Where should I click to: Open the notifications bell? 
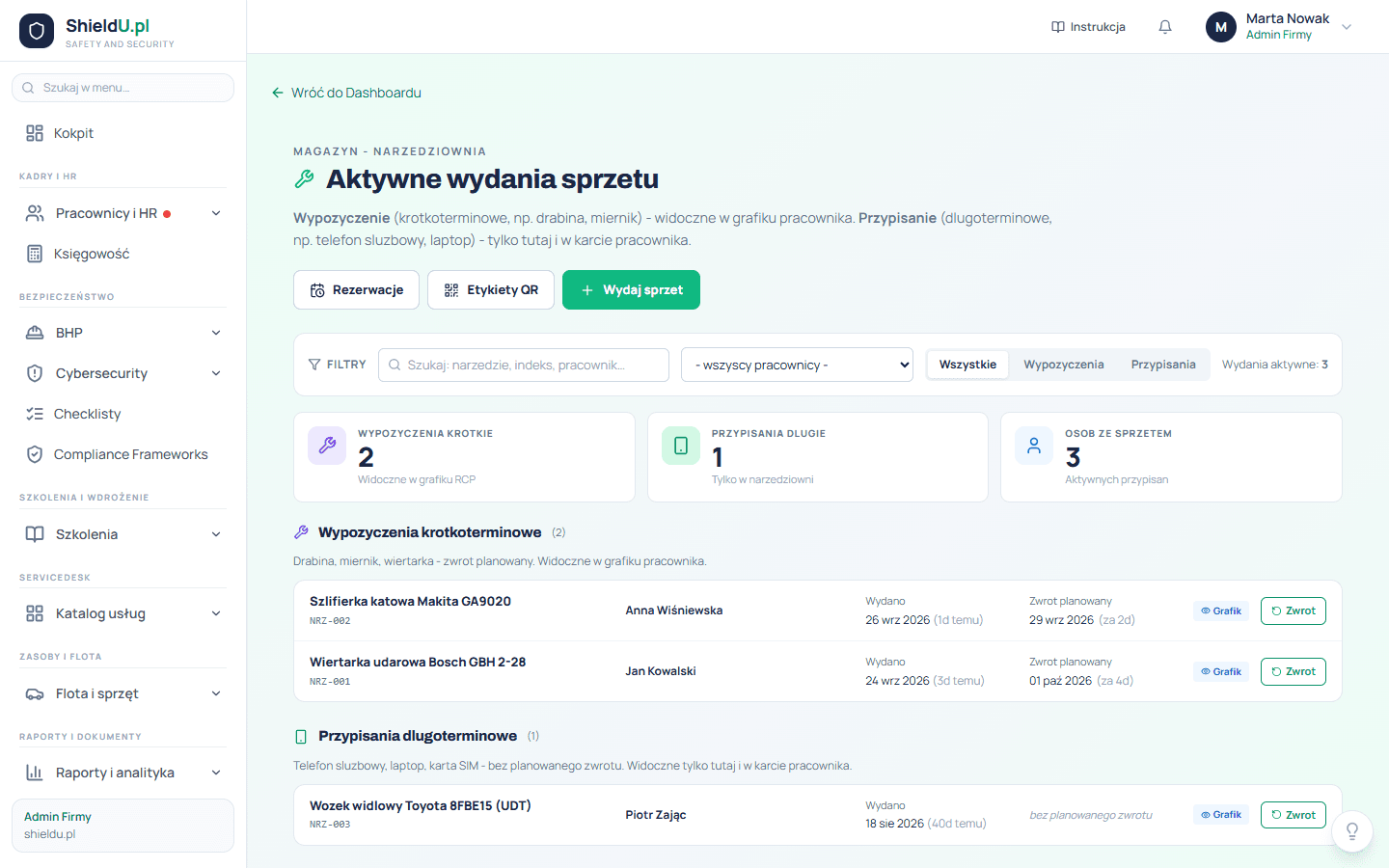[1165, 27]
